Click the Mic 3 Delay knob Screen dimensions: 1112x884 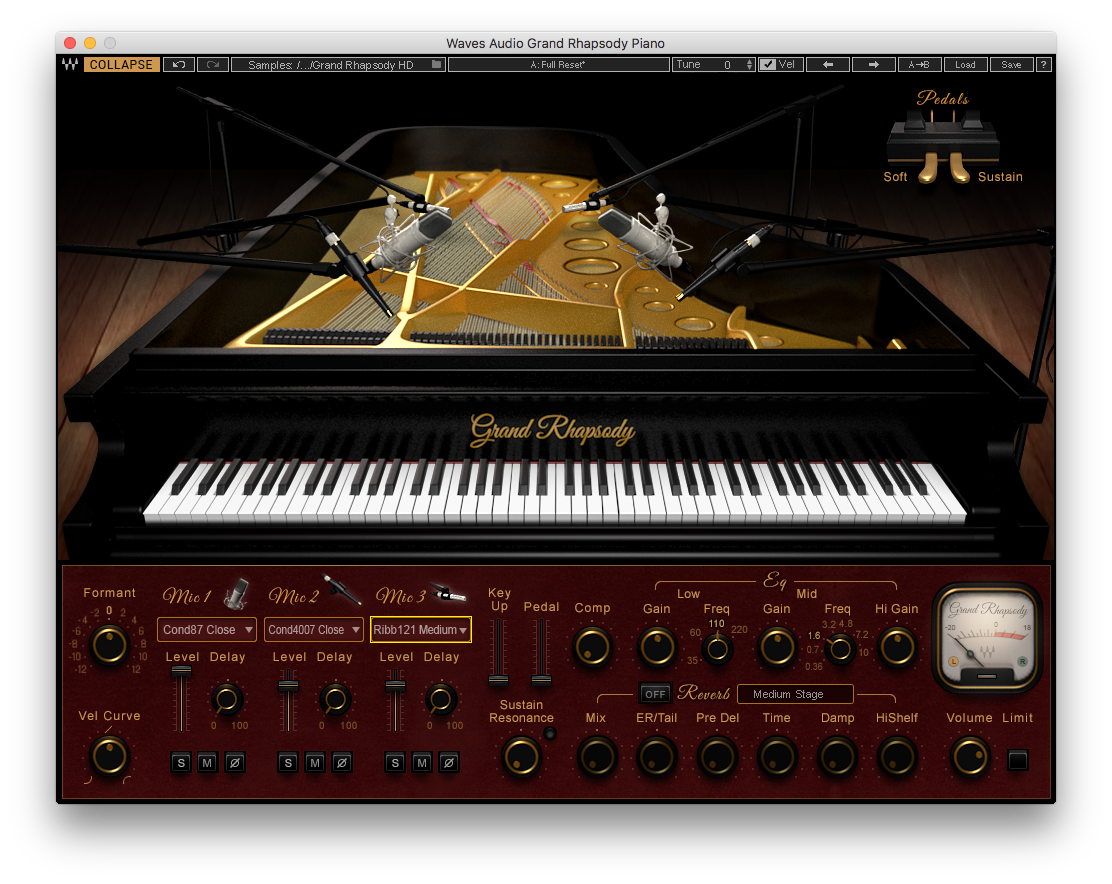pyautogui.click(x=440, y=700)
